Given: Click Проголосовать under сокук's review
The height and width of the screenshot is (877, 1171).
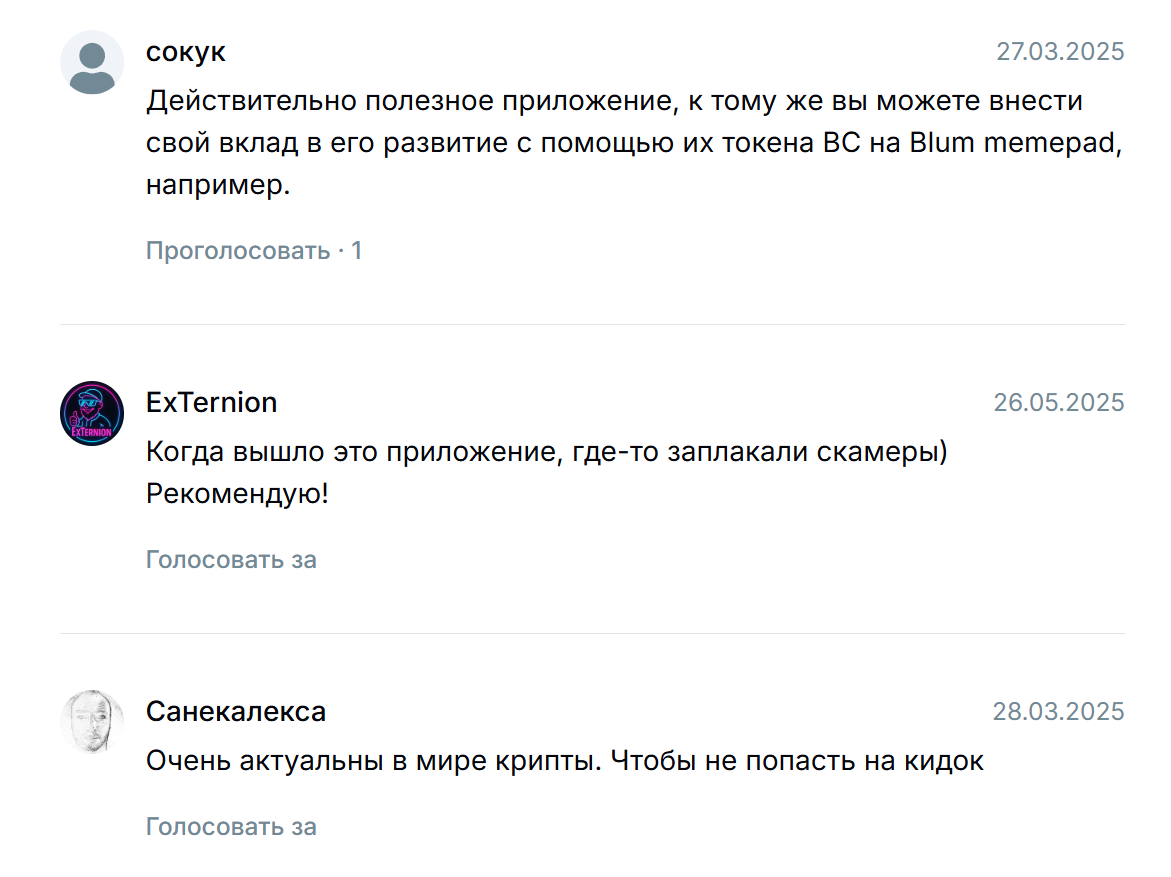Looking at the screenshot, I should pos(238,251).
